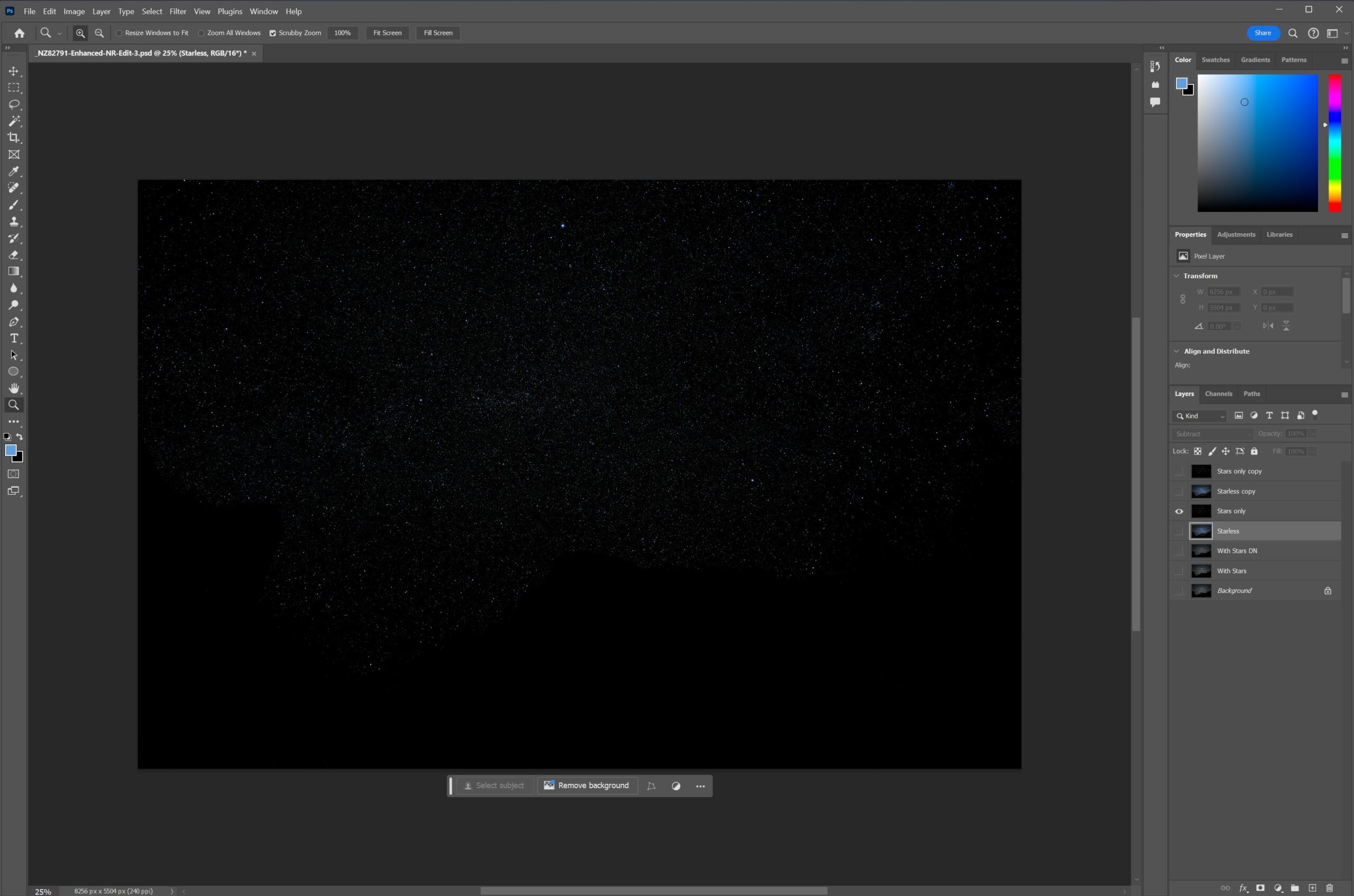Open the Edit Toolbar three-dots menu
Screen dimensions: 1354x896
[14, 422]
